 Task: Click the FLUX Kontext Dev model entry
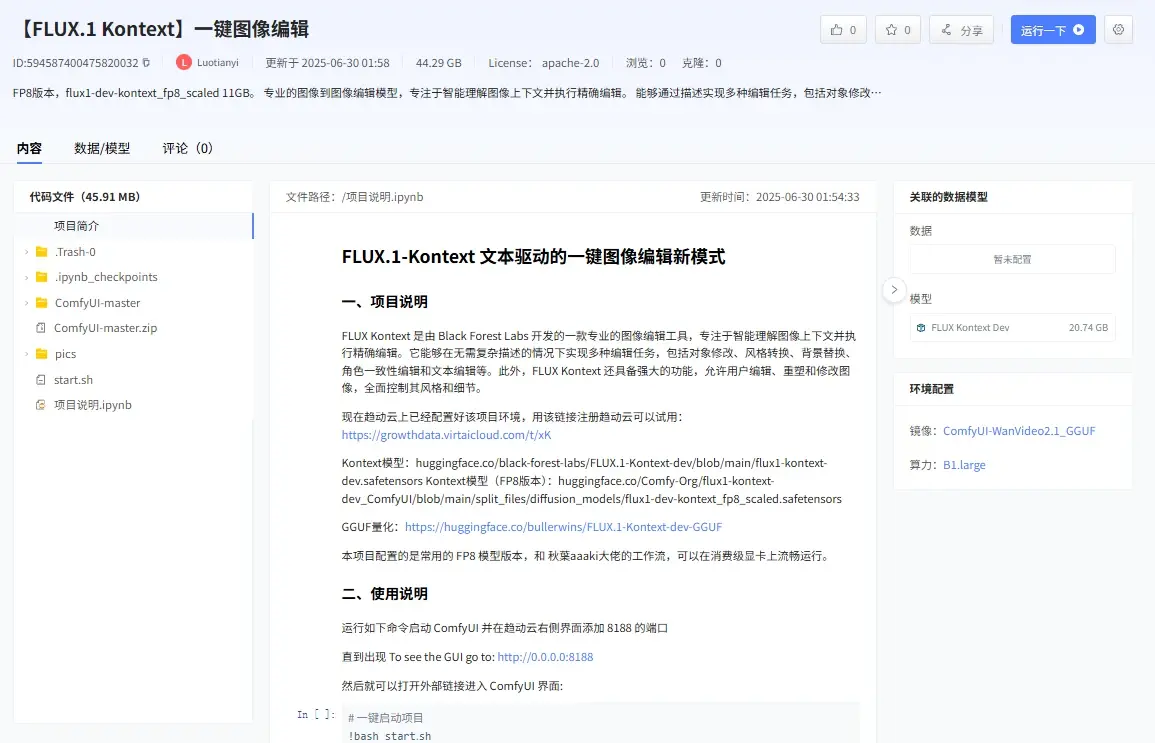coord(1012,328)
